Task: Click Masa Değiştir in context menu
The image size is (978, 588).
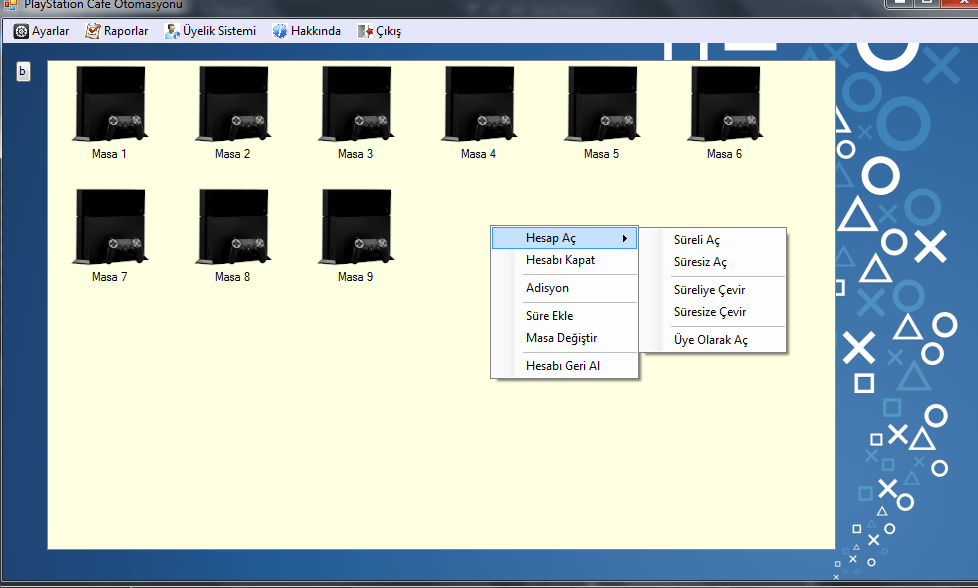Action: pyautogui.click(x=561, y=338)
